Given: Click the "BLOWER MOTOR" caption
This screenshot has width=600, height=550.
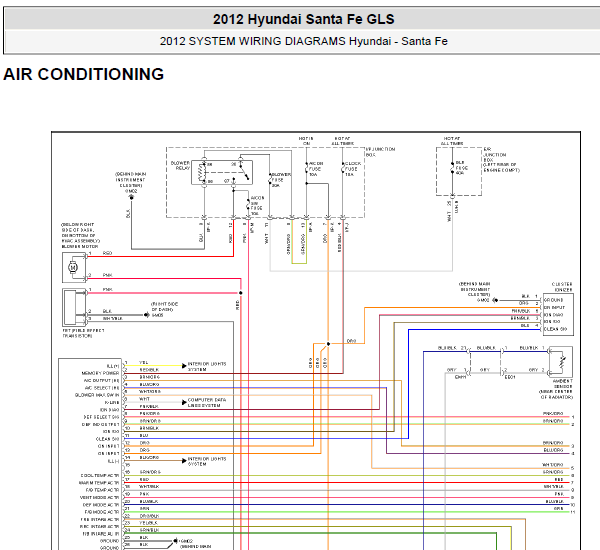Looking at the screenshot, I should point(80,246).
